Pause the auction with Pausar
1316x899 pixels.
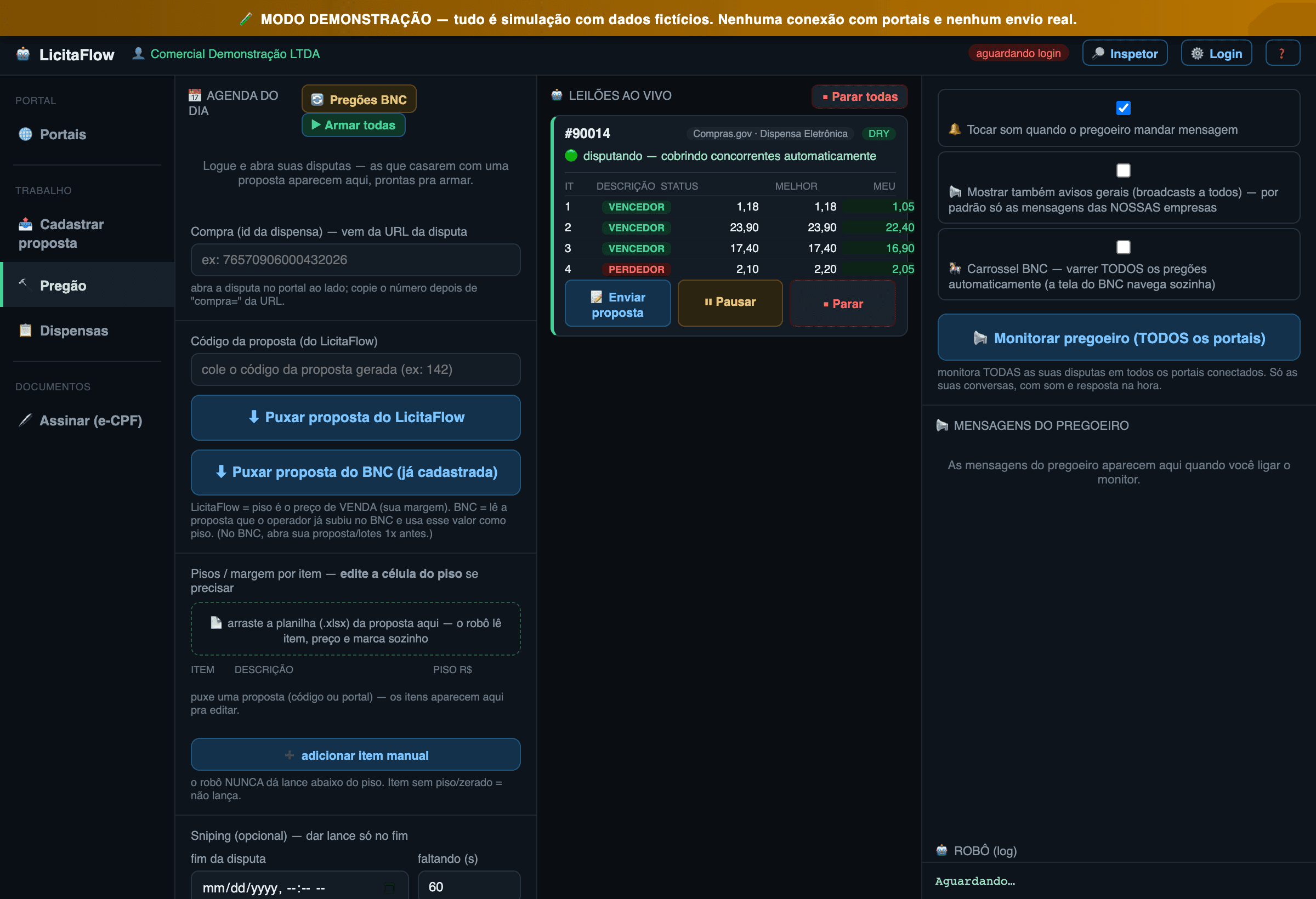click(x=730, y=304)
